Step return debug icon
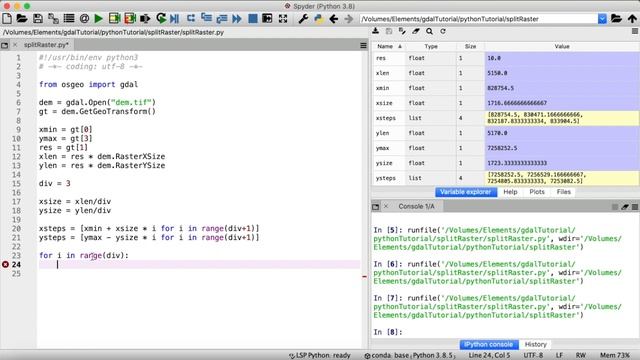Screen dimensions: 640x360 click(x=222, y=18)
